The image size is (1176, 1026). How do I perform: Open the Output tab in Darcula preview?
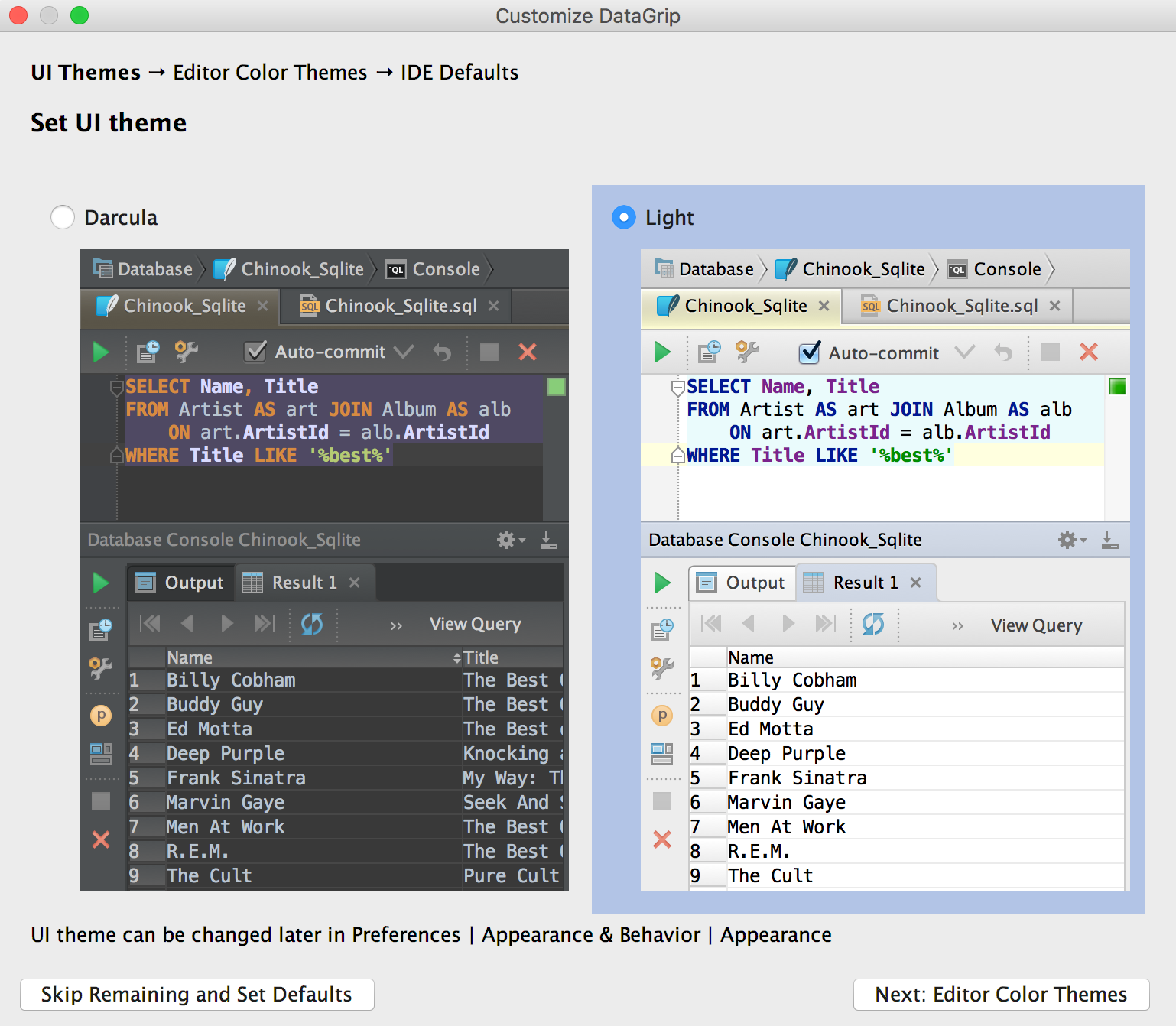[x=180, y=583]
